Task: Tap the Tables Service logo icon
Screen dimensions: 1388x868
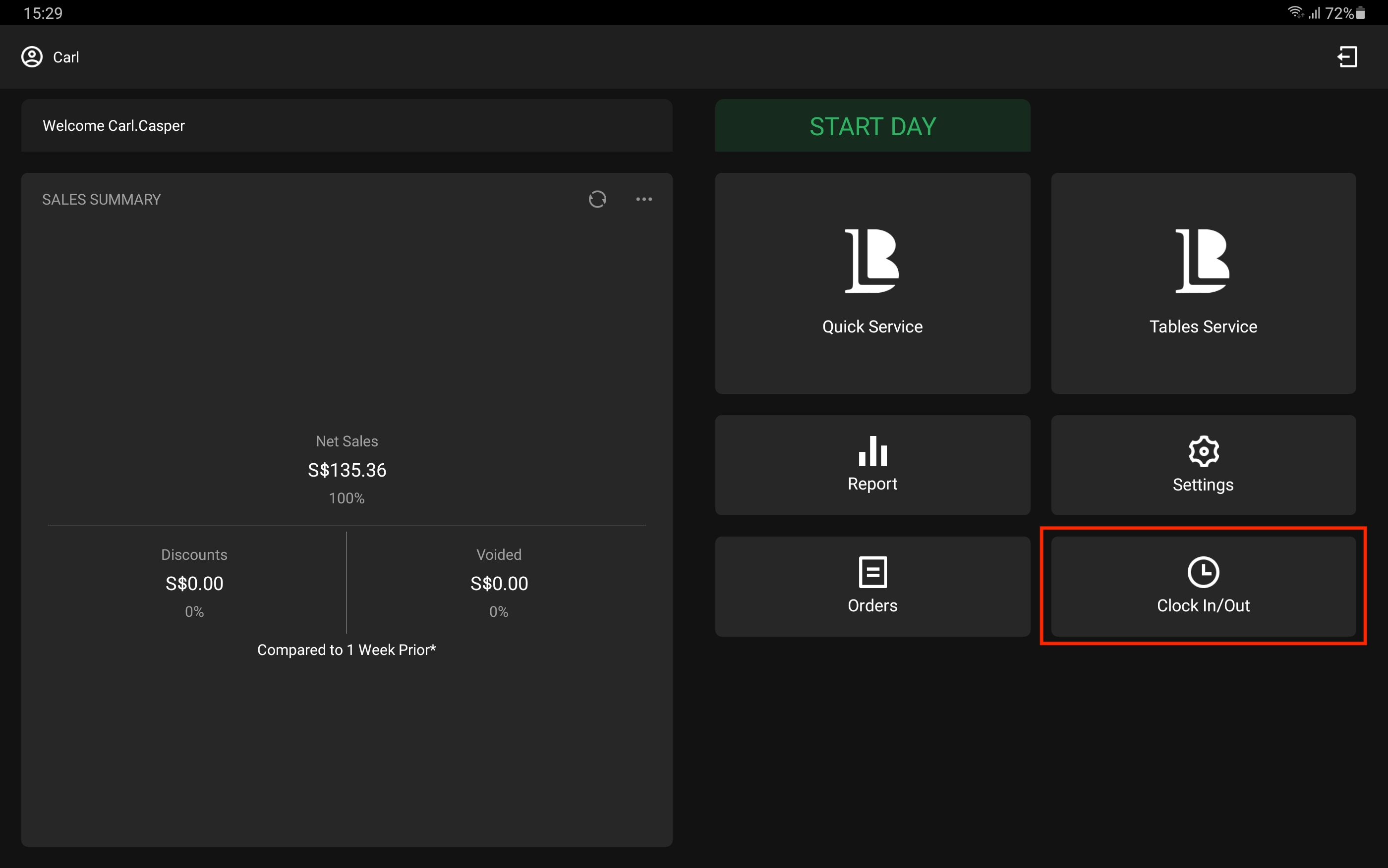Action: point(1203,261)
